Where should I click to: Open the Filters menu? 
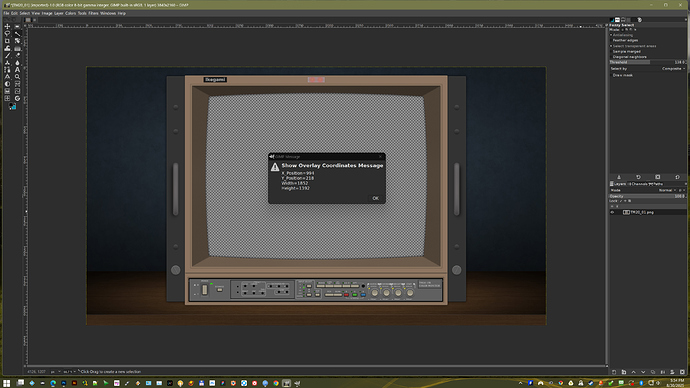click(93, 13)
